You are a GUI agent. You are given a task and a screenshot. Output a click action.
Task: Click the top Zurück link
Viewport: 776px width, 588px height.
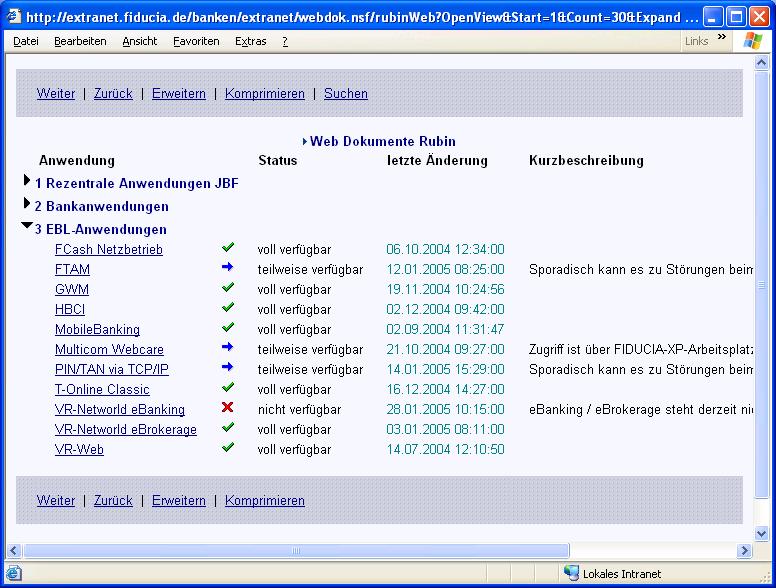point(113,94)
